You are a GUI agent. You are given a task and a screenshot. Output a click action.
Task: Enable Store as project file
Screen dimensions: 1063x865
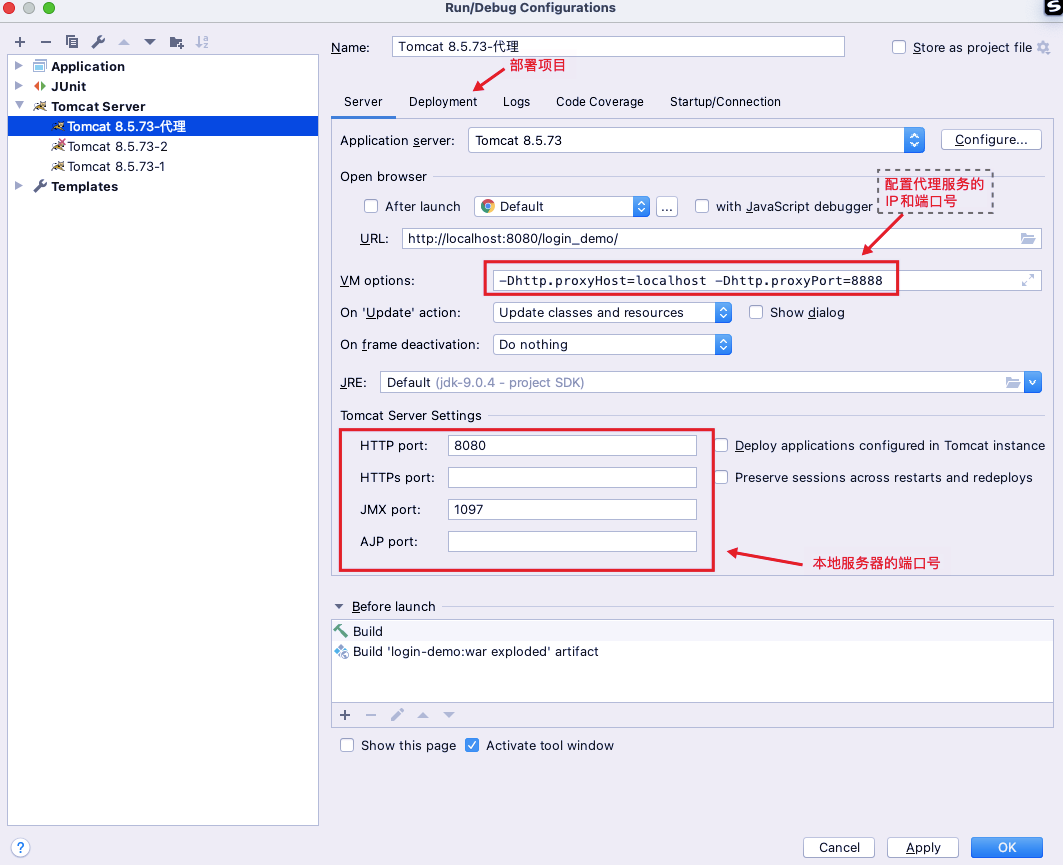[x=899, y=47]
